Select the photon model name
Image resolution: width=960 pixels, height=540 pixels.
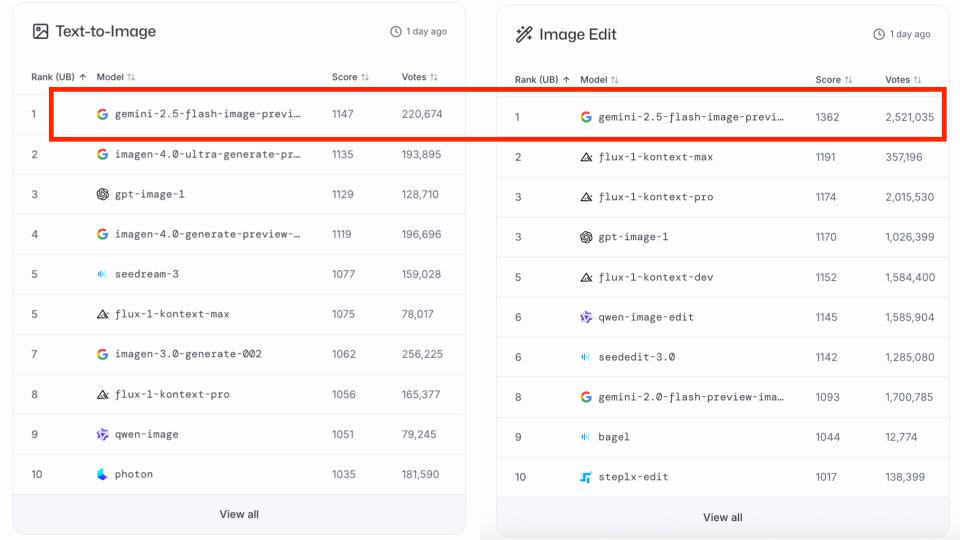coord(134,474)
